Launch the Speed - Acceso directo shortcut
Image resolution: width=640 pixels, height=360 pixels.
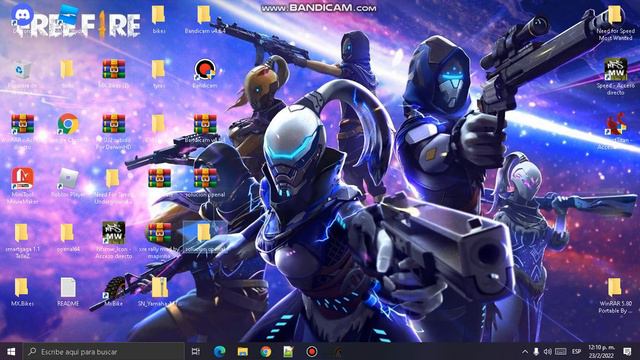[616, 69]
